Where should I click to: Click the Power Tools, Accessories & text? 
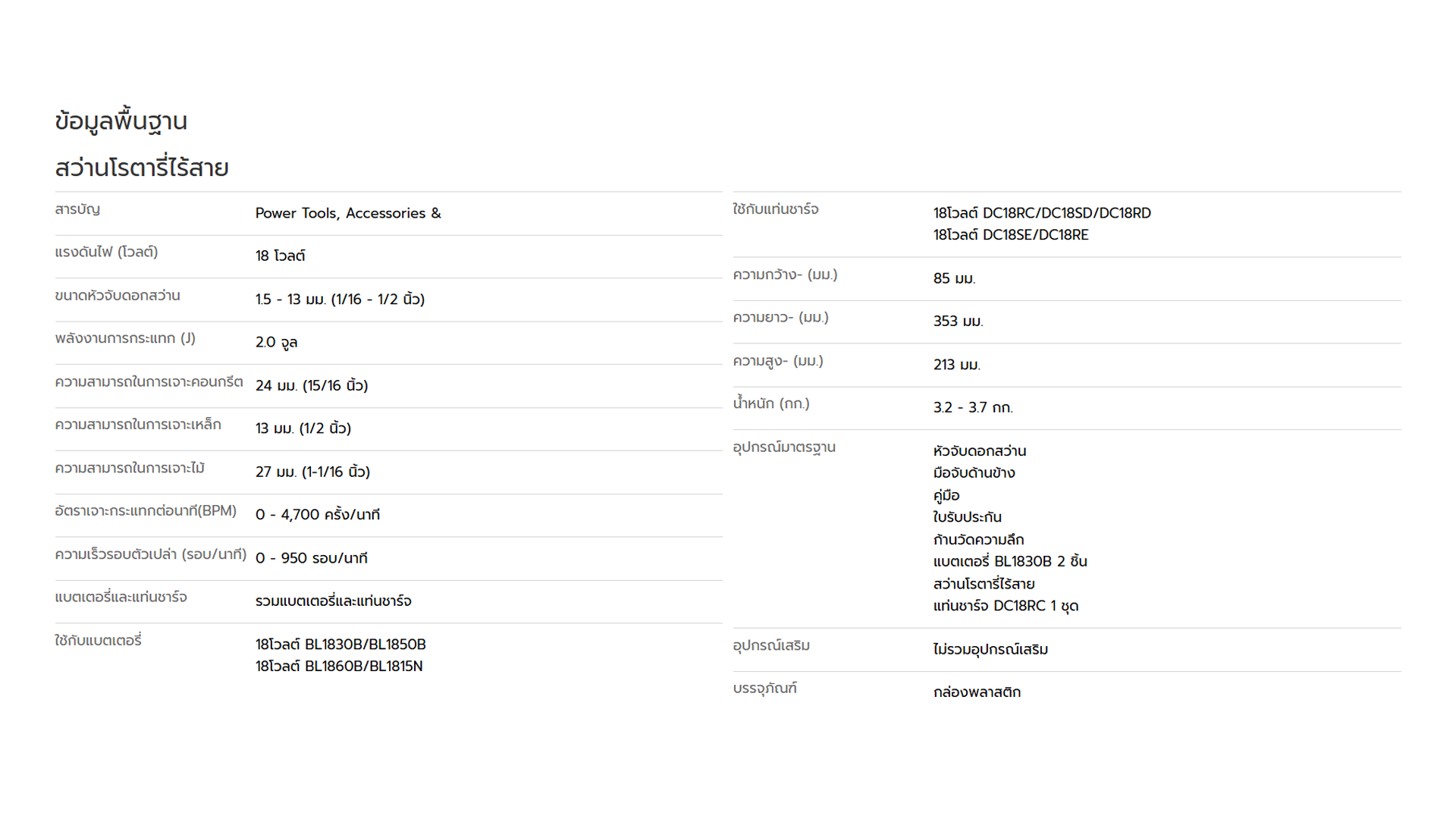[x=348, y=213]
